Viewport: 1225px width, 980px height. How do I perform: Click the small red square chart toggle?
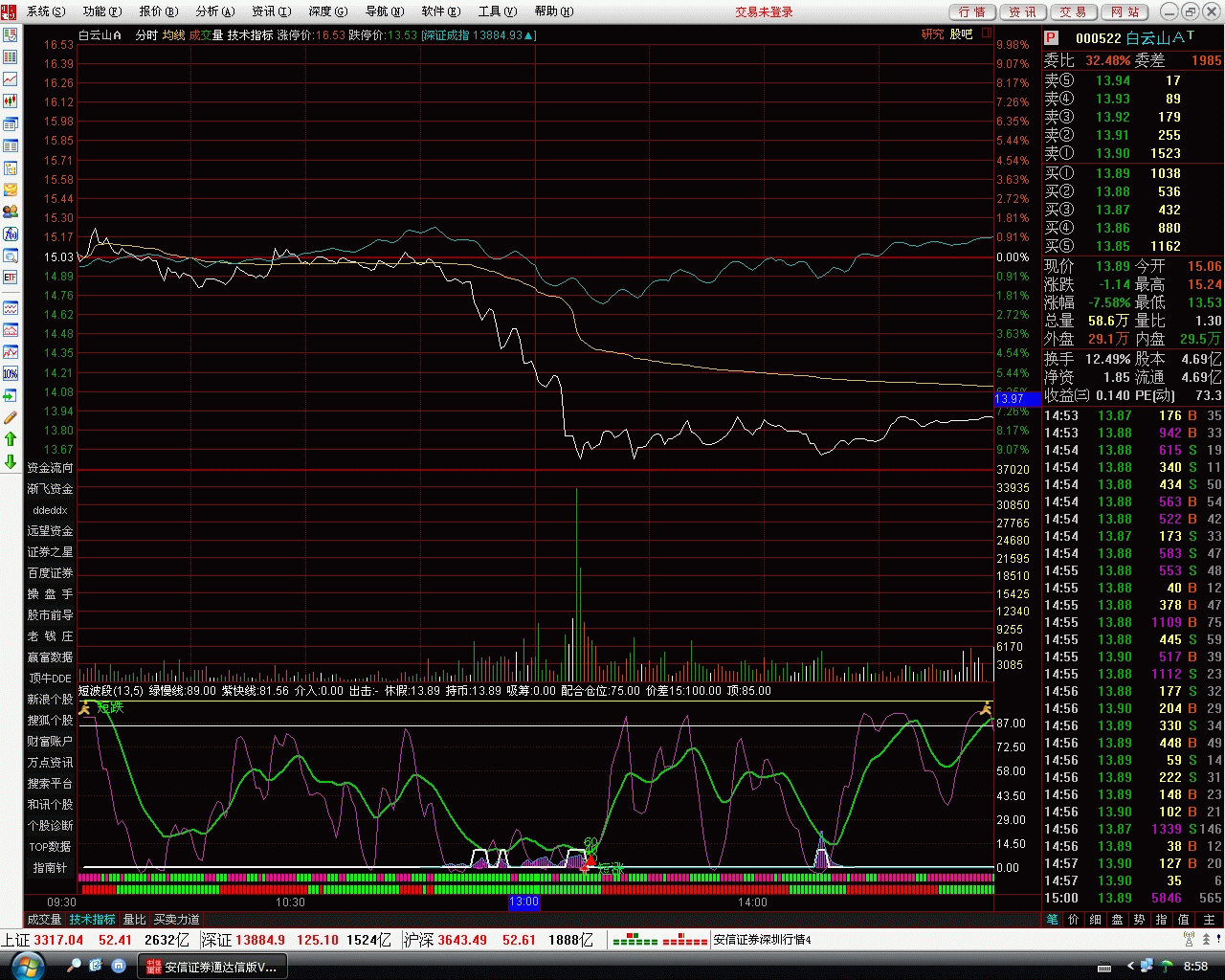pos(987,33)
